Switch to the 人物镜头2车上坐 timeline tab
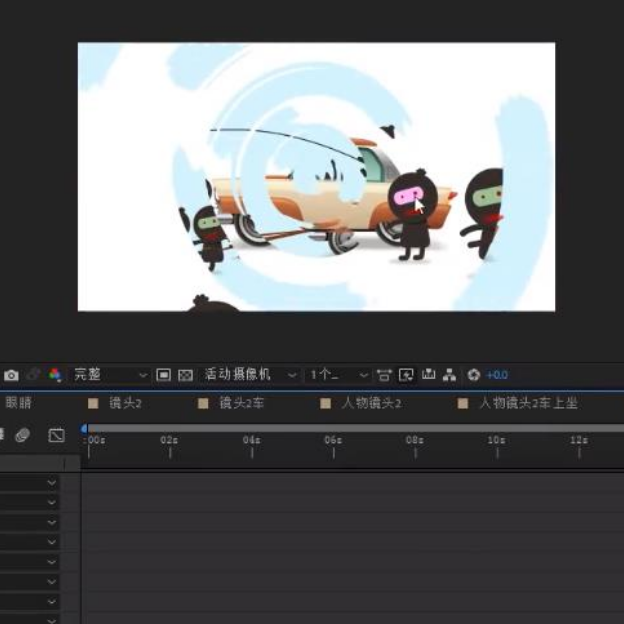Viewport: 624px width, 624px height. click(x=528, y=404)
